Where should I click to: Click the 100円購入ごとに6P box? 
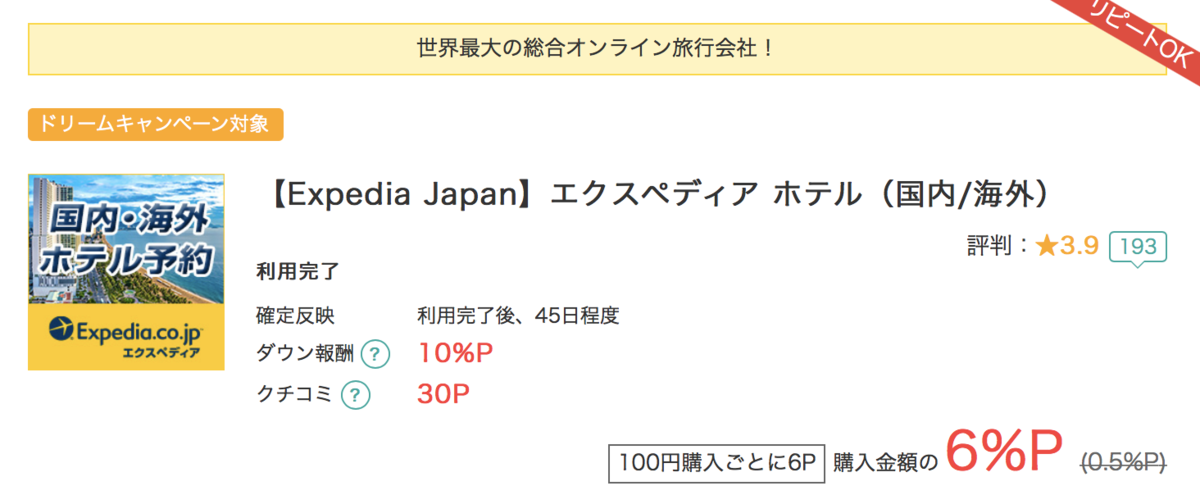(715, 461)
